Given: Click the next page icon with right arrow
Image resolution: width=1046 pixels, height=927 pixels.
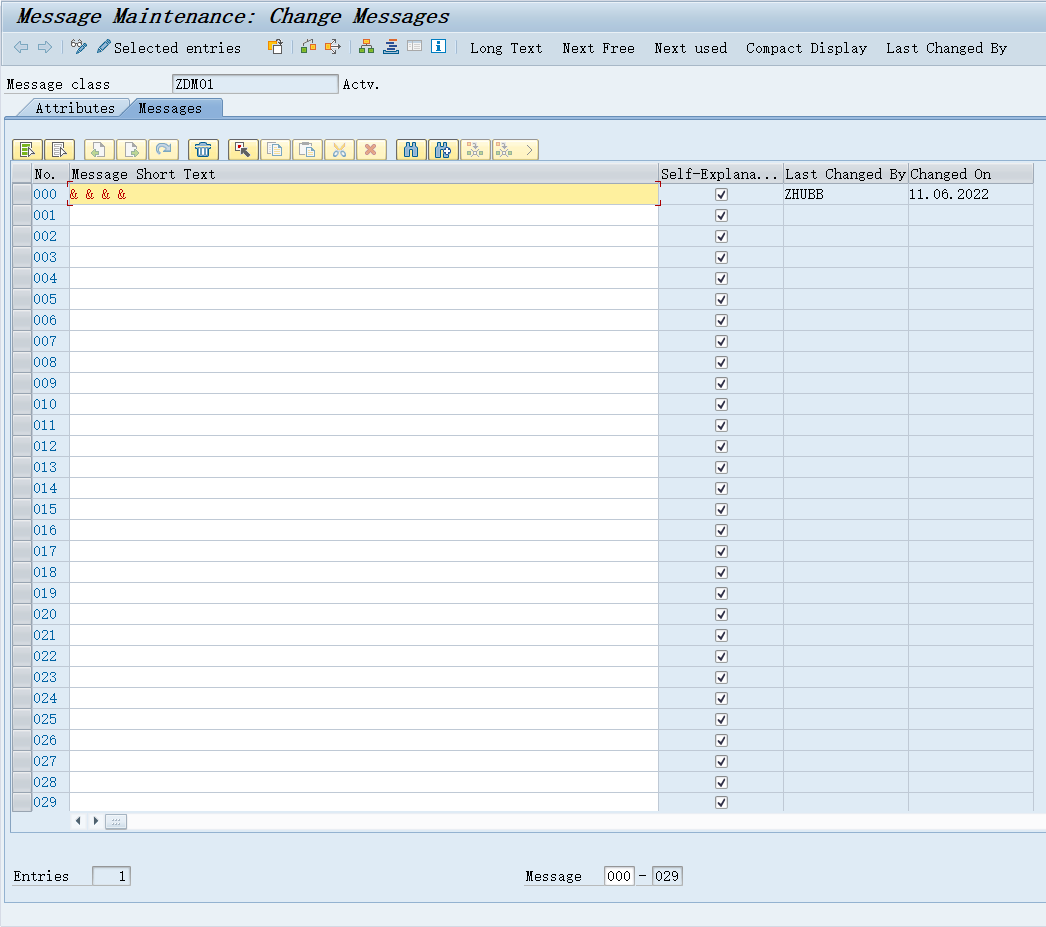Looking at the screenshot, I should coord(131,150).
